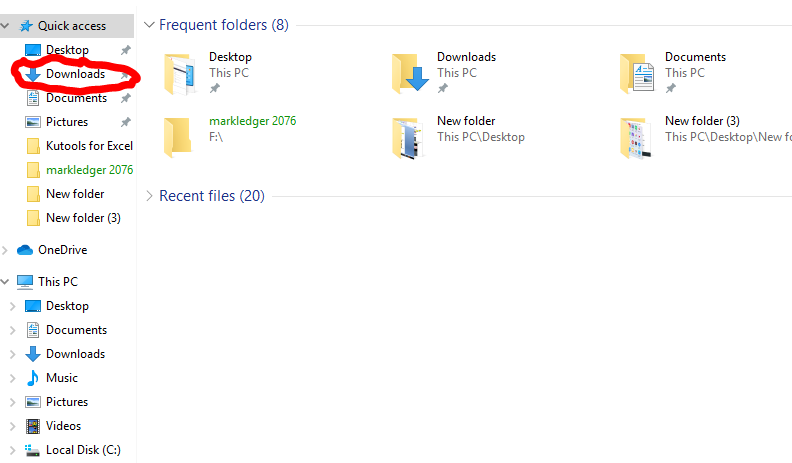Screen dimensions: 792x463
Task: Click the Recent files (20) header
Action: (x=212, y=196)
